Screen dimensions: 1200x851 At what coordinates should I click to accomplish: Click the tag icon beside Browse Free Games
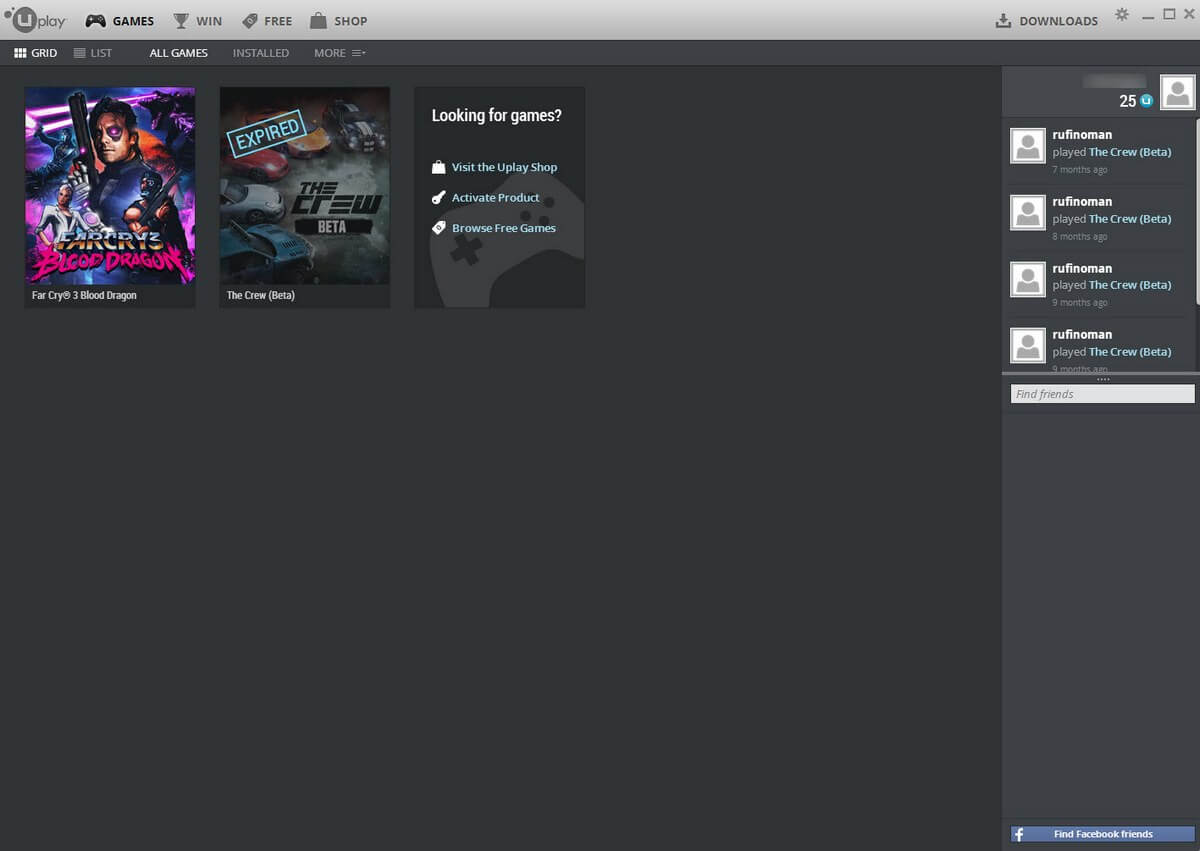click(x=438, y=228)
